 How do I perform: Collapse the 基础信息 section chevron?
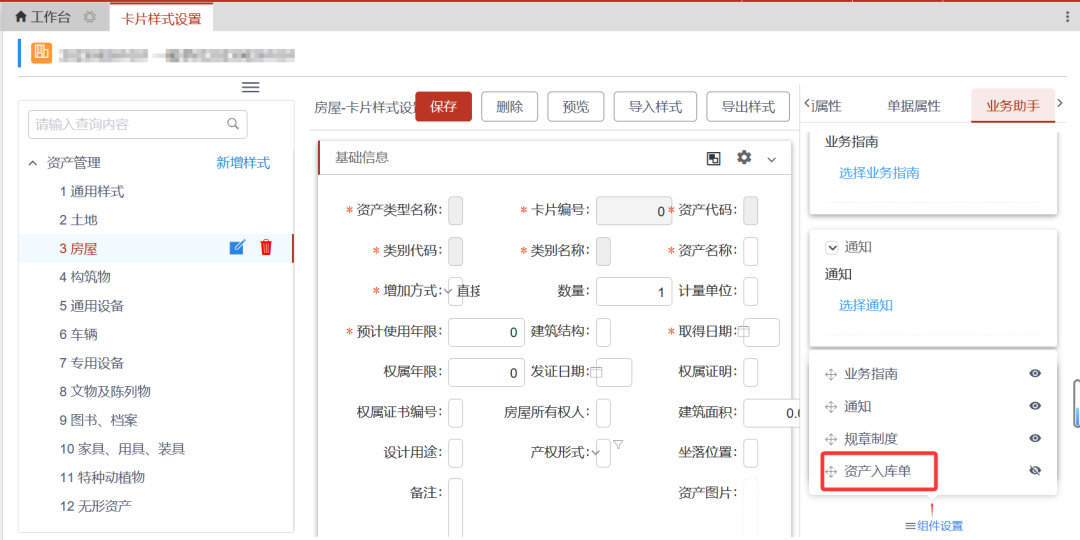(771, 160)
